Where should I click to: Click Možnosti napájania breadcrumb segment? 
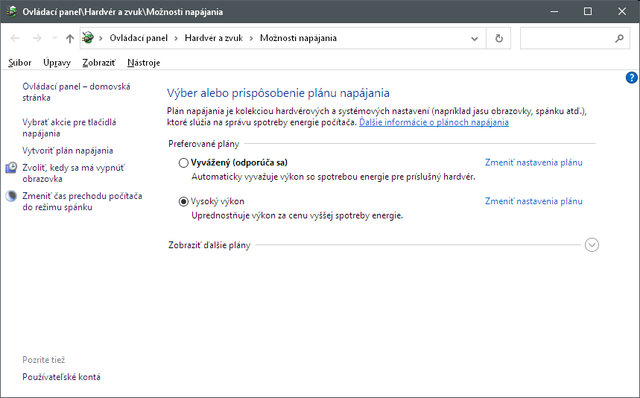[298, 38]
